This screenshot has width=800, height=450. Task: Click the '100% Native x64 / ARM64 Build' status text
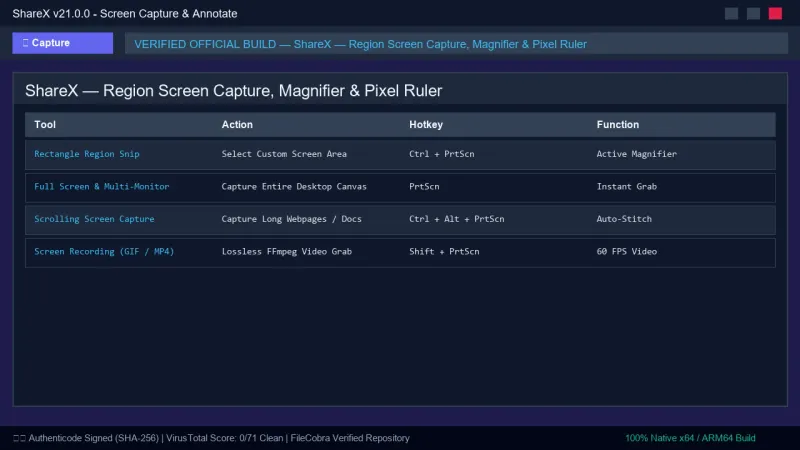(x=690, y=438)
